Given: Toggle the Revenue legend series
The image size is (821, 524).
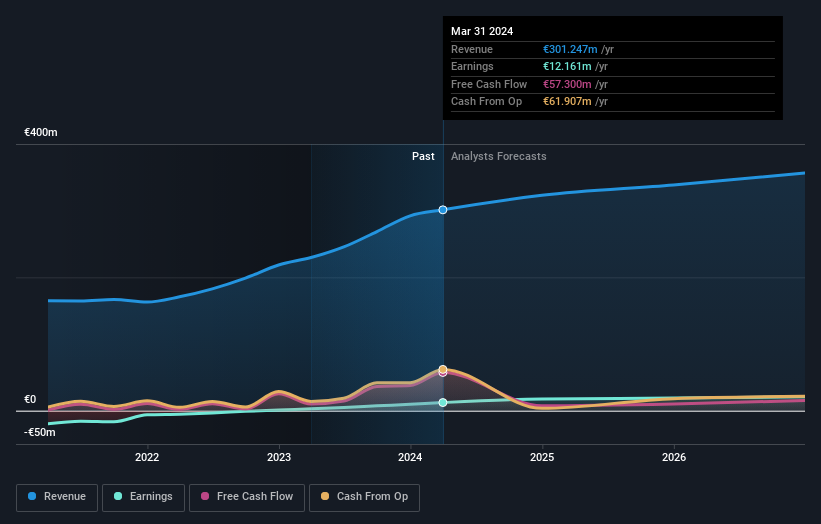Looking at the screenshot, I should [x=57, y=497].
